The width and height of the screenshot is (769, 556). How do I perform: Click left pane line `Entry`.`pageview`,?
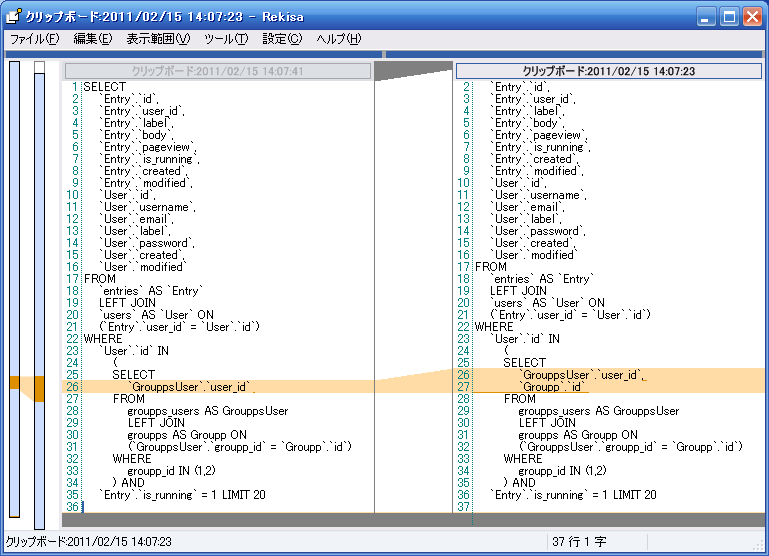tap(148, 147)
